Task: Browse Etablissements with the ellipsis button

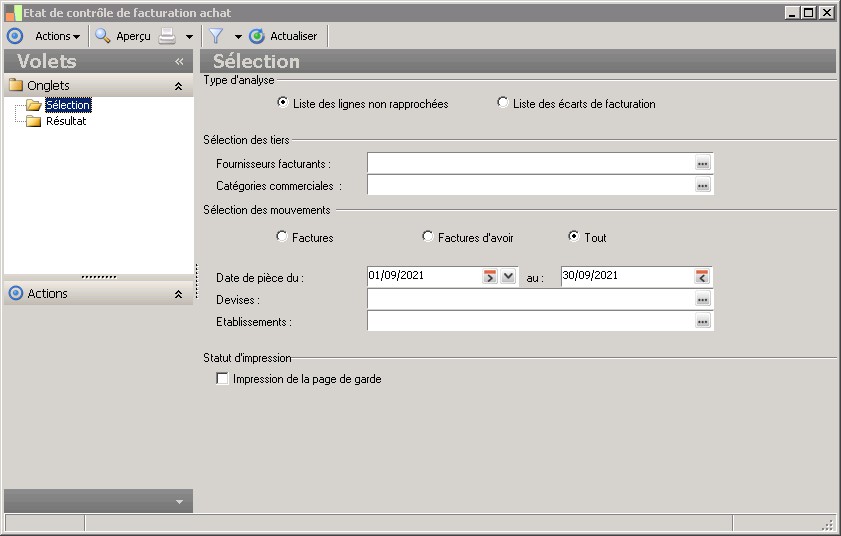Action: 702,322
